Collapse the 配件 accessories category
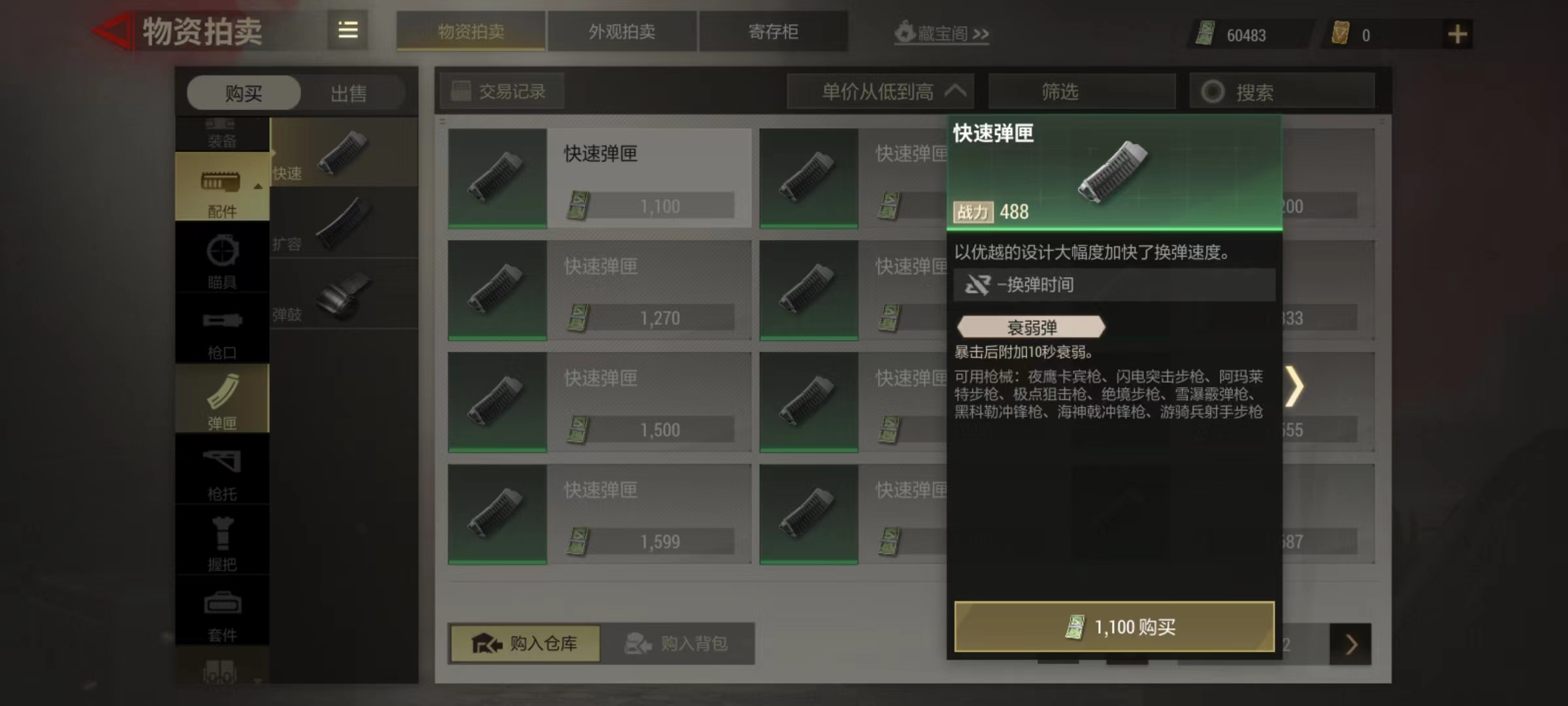The width and height of the screenshot is (1568, 706). (222, 186)
